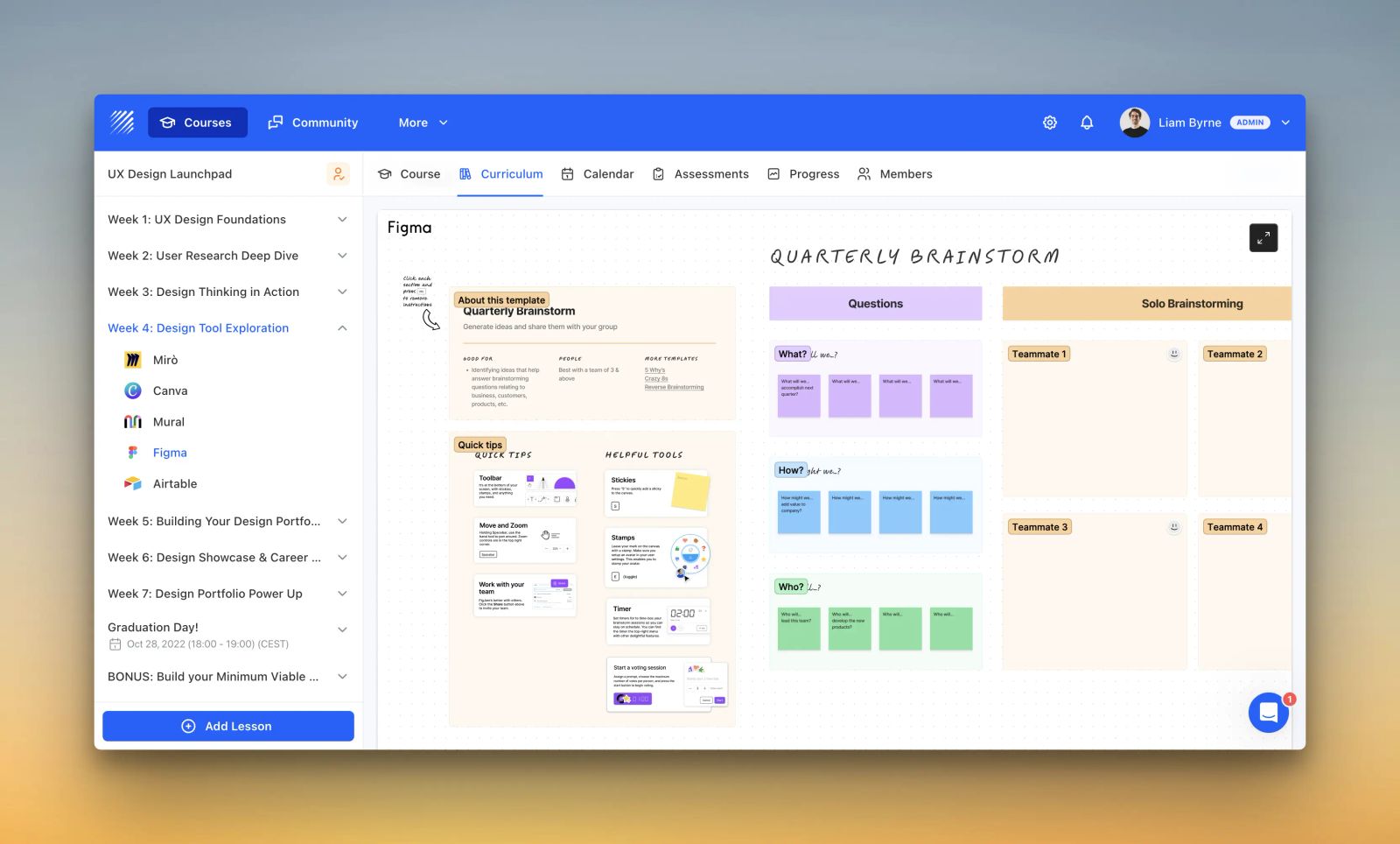The height and width of the screenshot is (844, 1400).
Task: Go to the Courses section
Action: tap(198, 123)
